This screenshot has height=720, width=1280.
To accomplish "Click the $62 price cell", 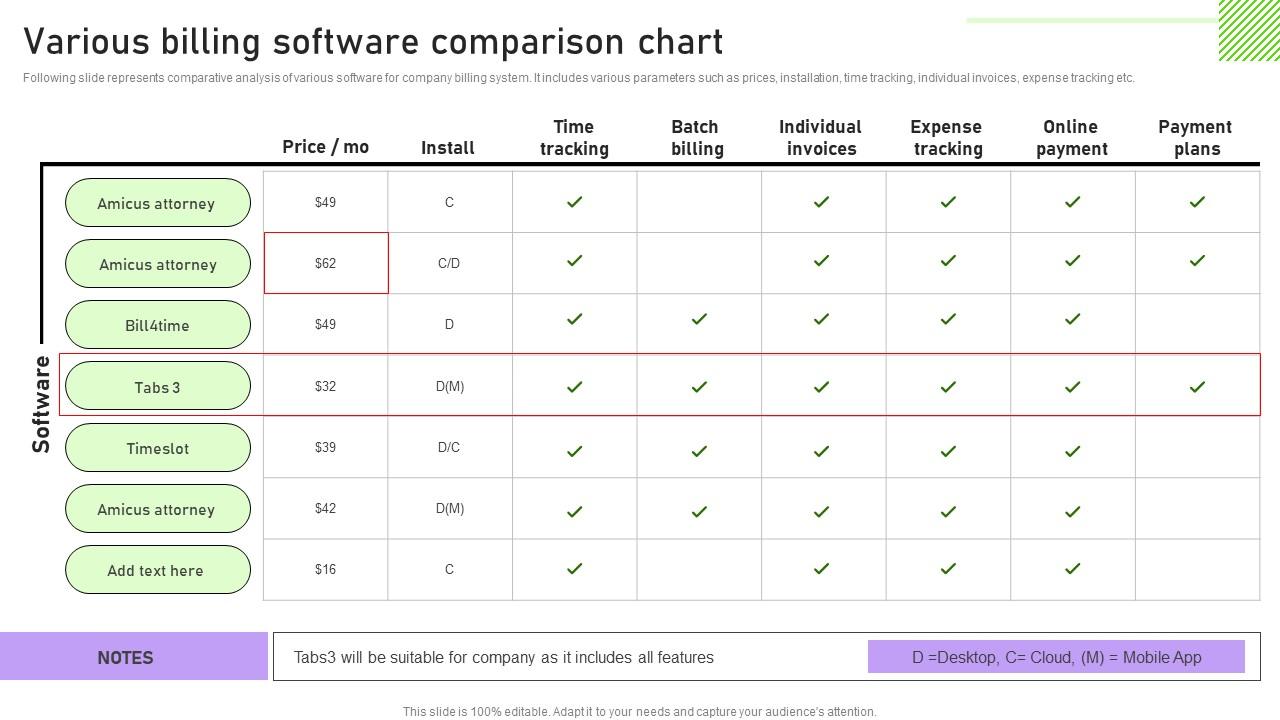I will click(326, 263).
